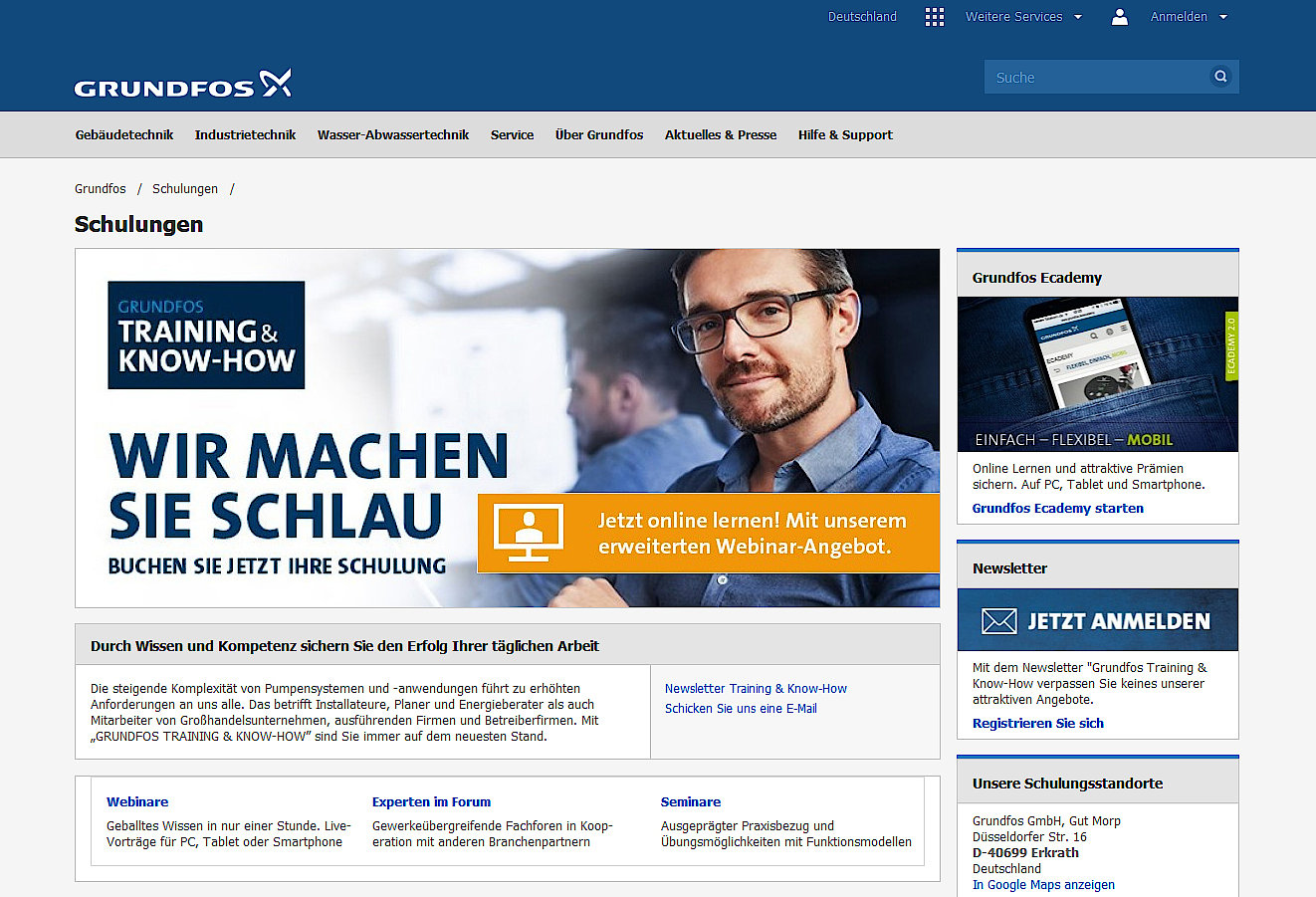
Task: Click Grundfos Ecademy starten link
Action: 1058,508
